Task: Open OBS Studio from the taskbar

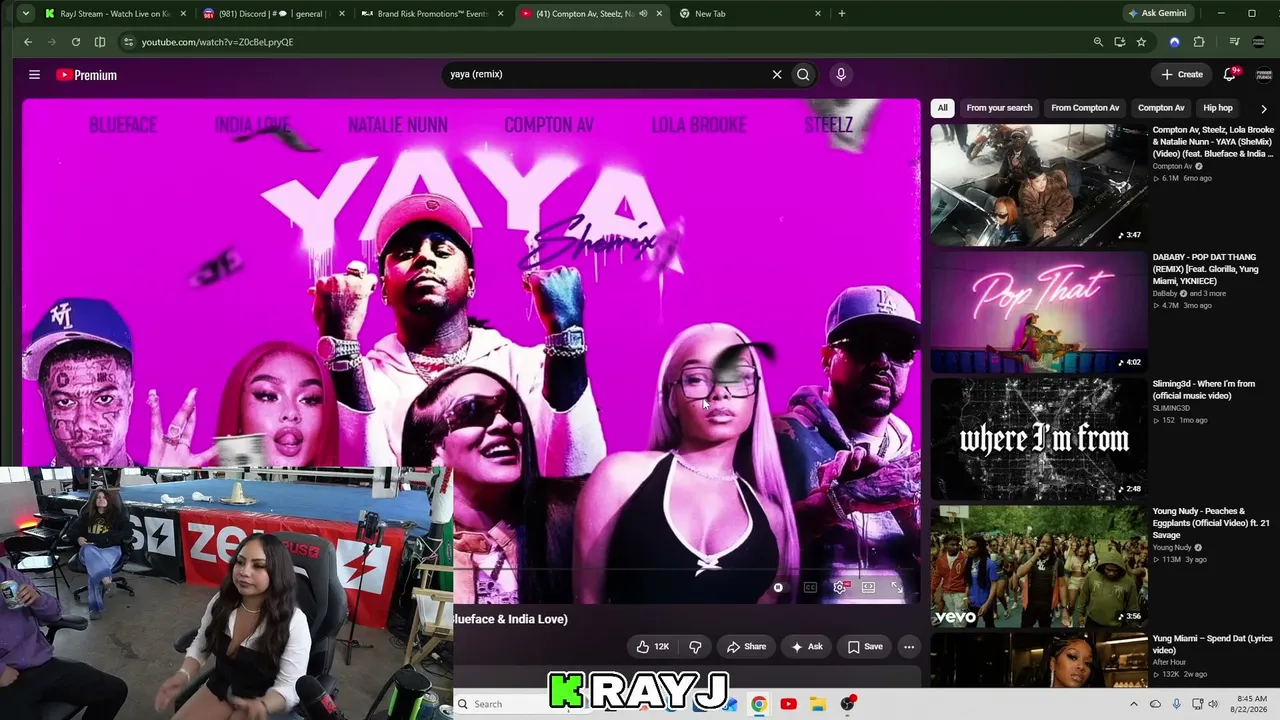Action: [x=848, y=704]
